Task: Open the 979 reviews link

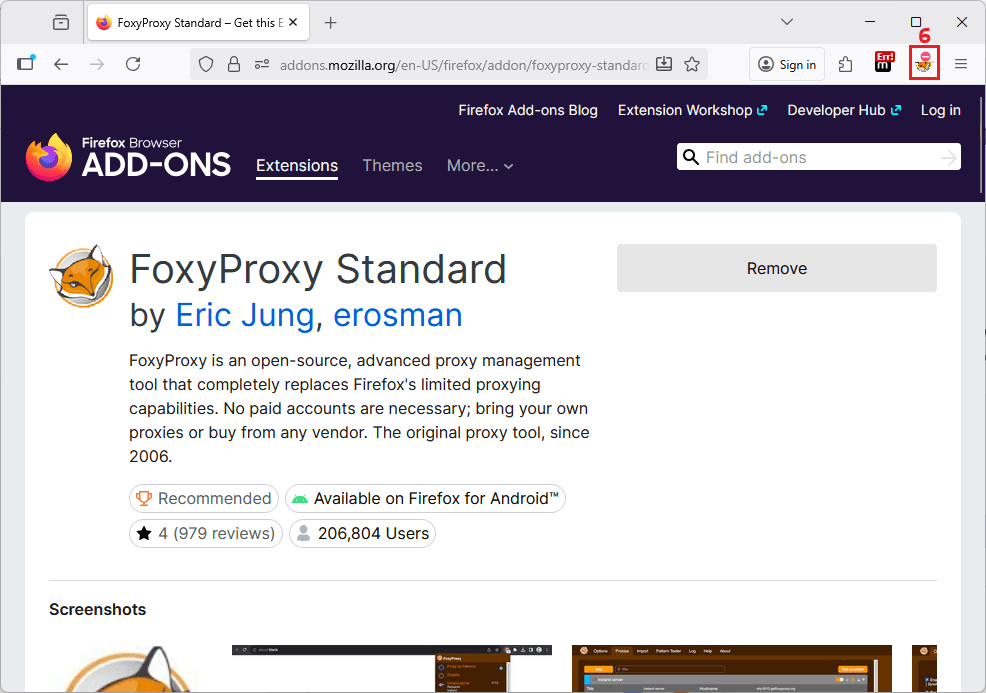Action: point(224,533)
